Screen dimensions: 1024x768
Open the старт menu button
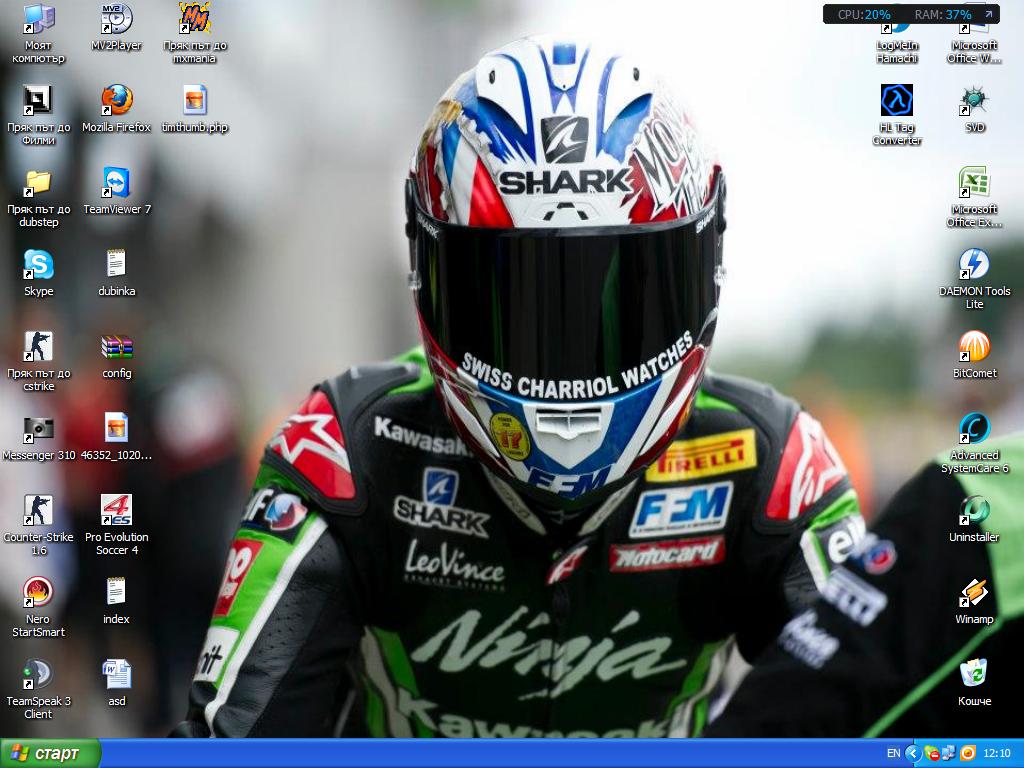[x=50, y=753]
